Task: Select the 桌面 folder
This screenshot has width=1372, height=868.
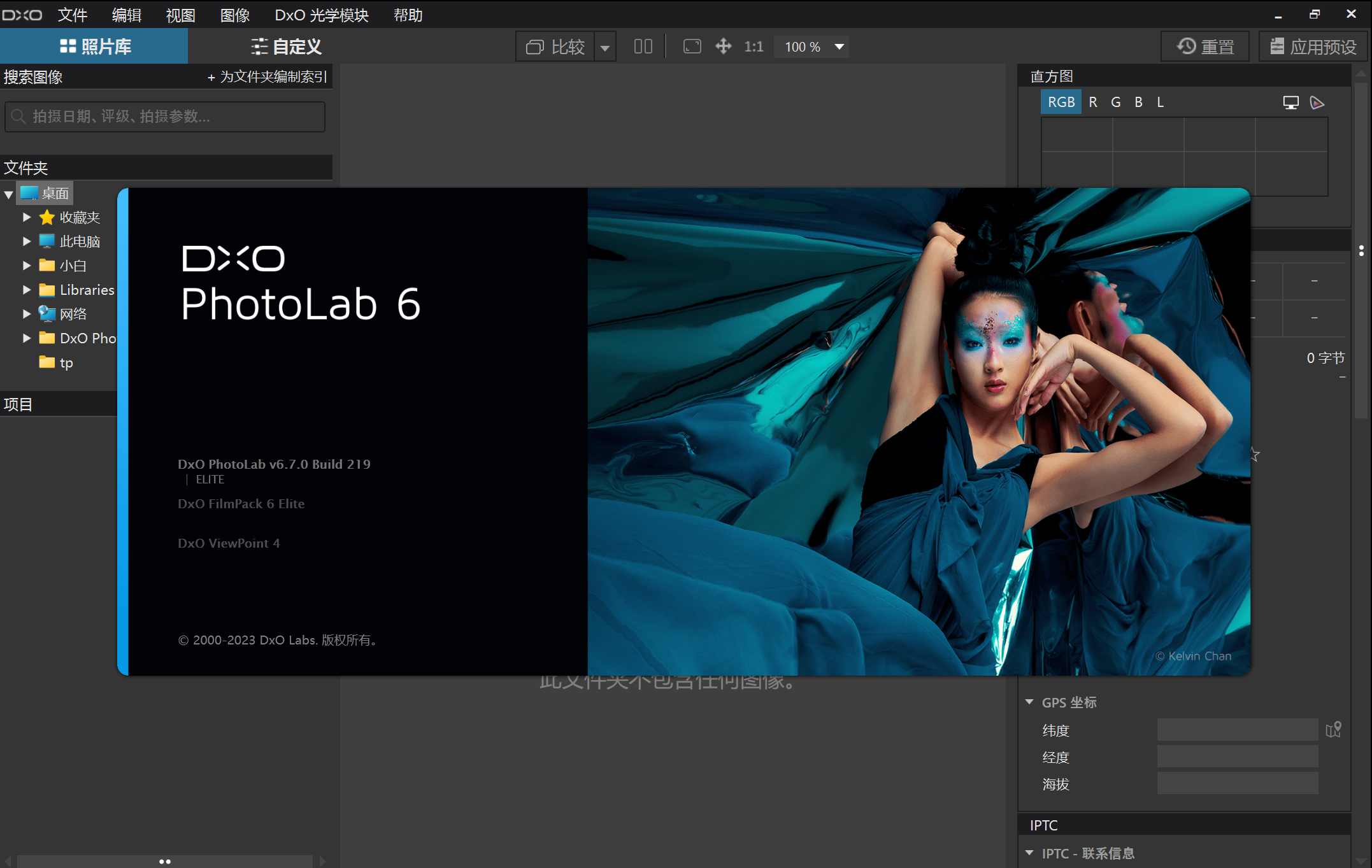Action: coord(45,193)
